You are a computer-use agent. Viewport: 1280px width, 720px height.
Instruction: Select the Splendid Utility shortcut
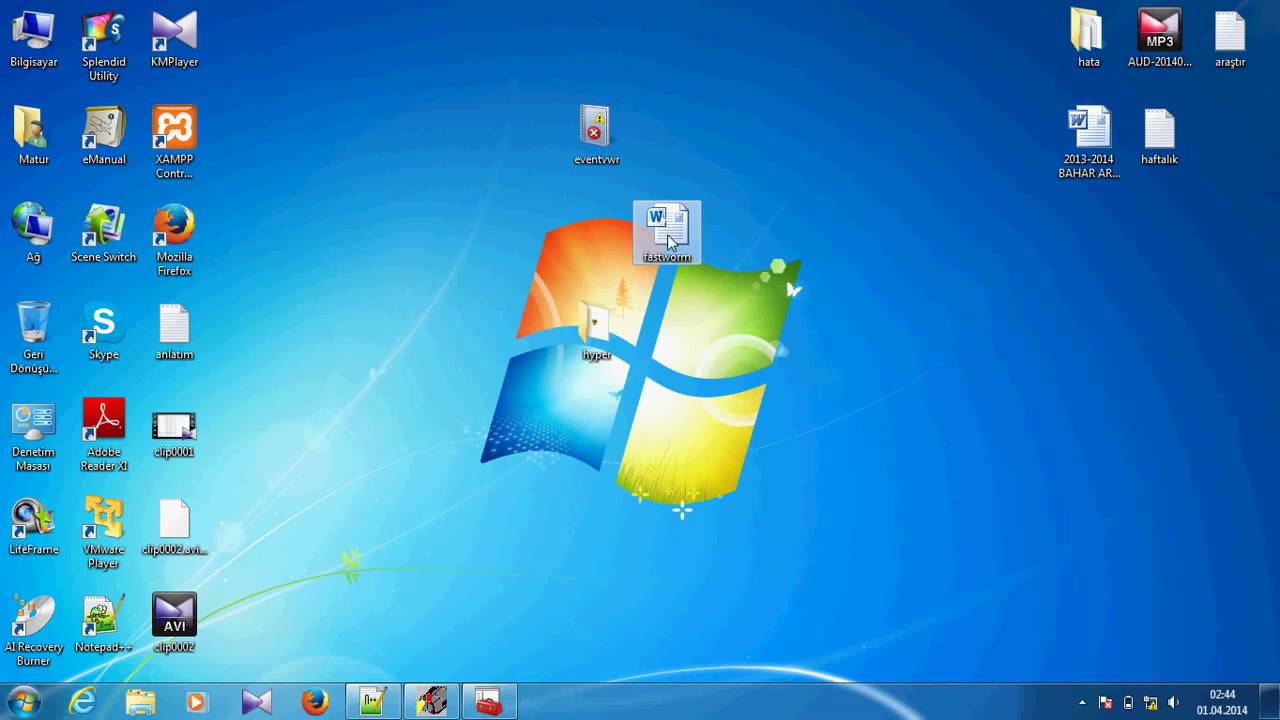[x=104, y=46]
